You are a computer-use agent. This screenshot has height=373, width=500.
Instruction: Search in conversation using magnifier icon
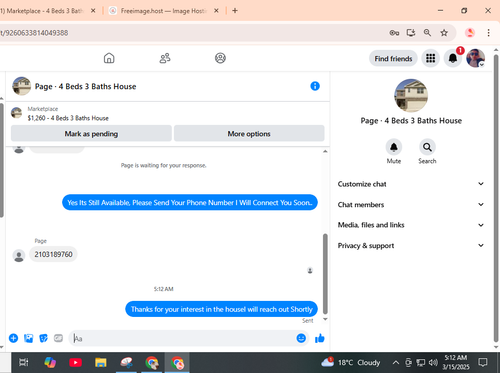(x=427, y=147)
